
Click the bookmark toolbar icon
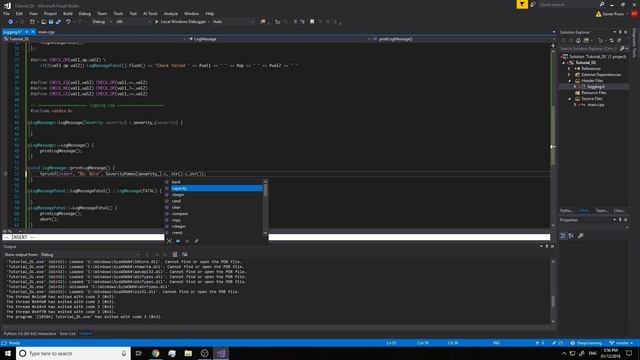click(x=312, y=22)
